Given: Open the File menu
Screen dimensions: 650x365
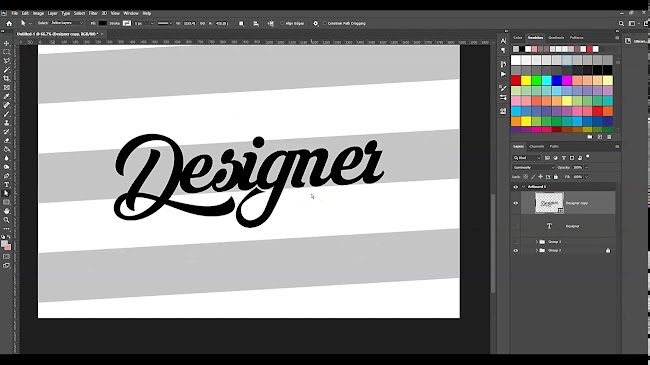Looking at the screenshot, I should [x=15, y=13].
